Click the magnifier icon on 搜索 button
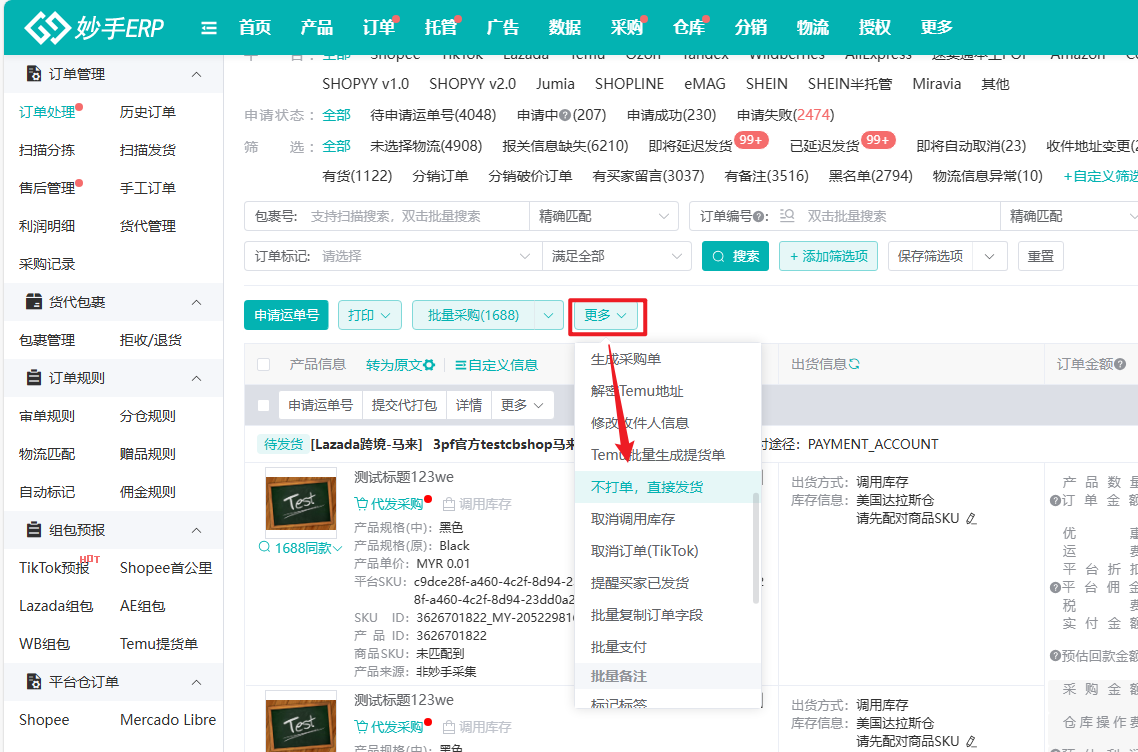Image resolution: width=1138 pixels, height=752 pixels. pos(719,256)
